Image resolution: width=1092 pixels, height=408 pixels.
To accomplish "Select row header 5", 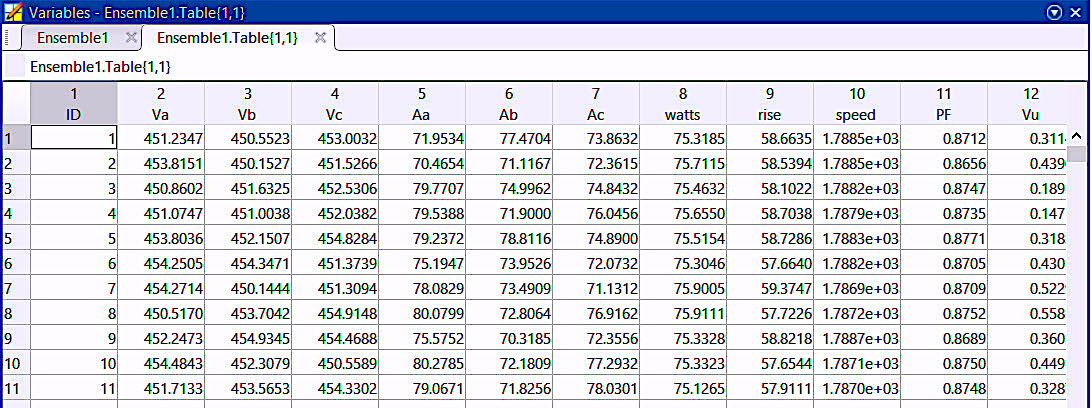I will [x=16, y=239].
